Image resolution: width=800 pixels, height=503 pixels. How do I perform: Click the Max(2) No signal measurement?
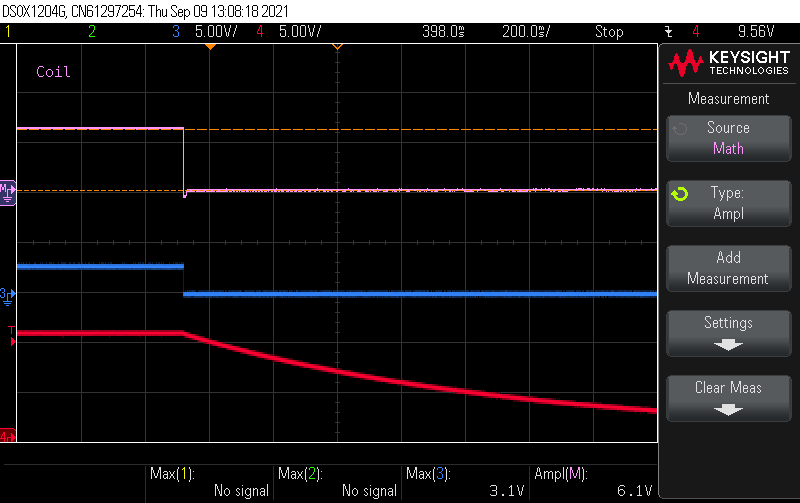coord(337,482)
